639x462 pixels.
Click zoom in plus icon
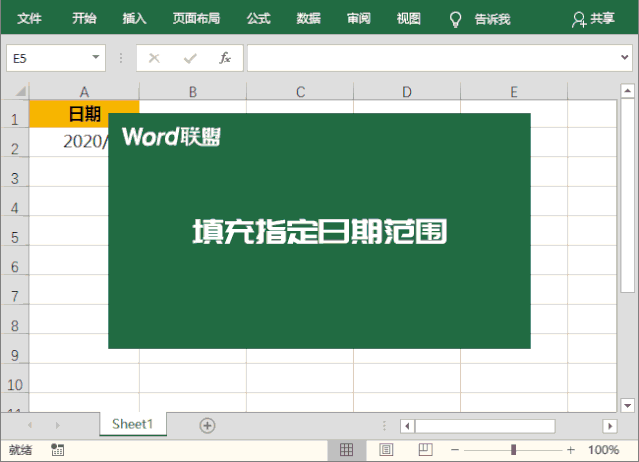coord(571,450)
